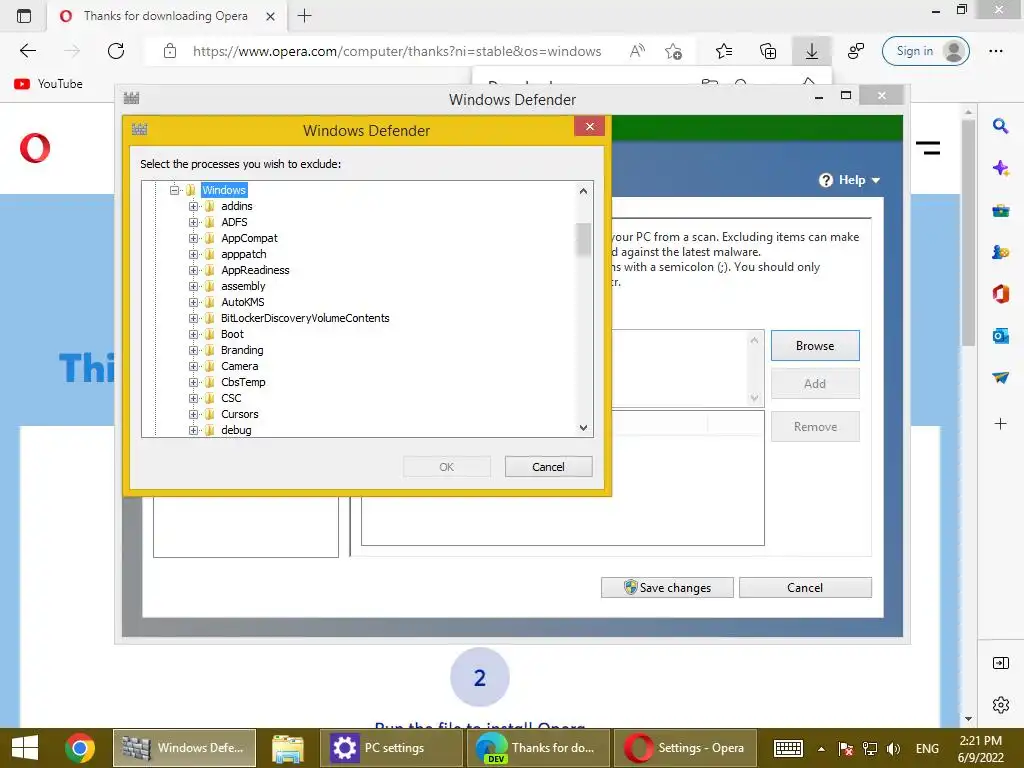Open Edge Downloads arrow icon
The height and width of the screenshot is (768, 1024).
pyautogui.click(x=811, y=51)
